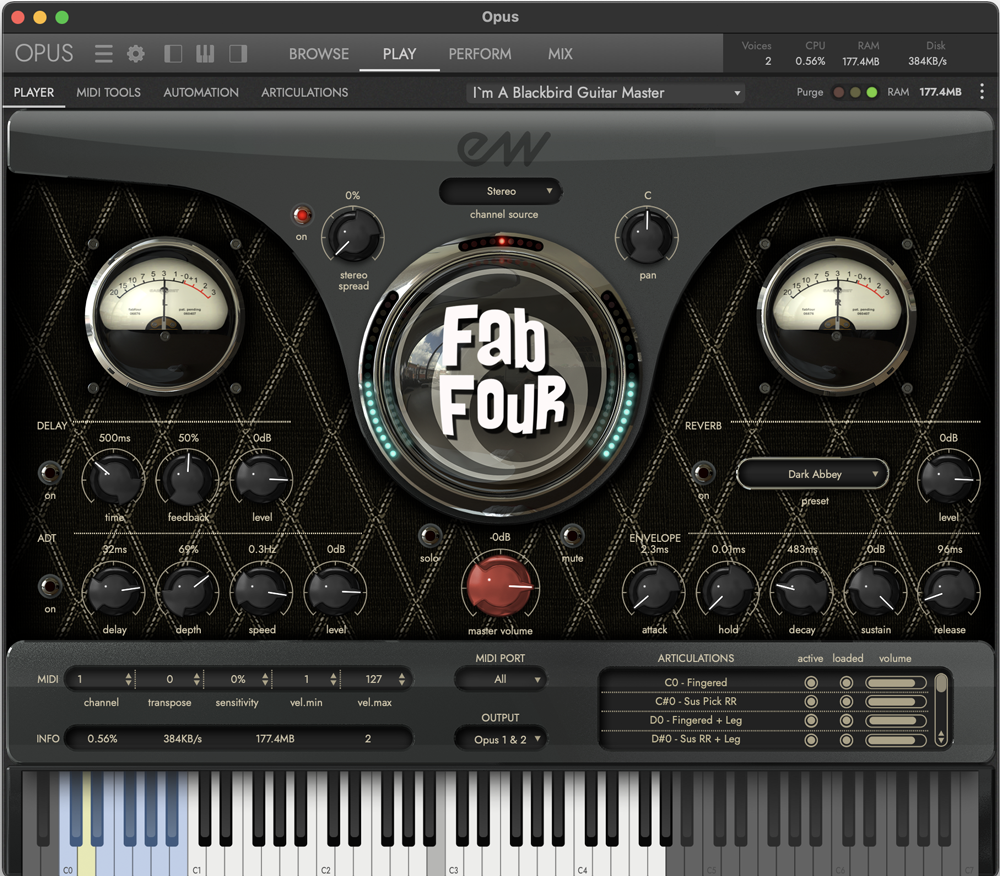Open the Dark Abbey reverb preset dropdown
This screenshot has width=1000, height=876.
click(812, 474)
